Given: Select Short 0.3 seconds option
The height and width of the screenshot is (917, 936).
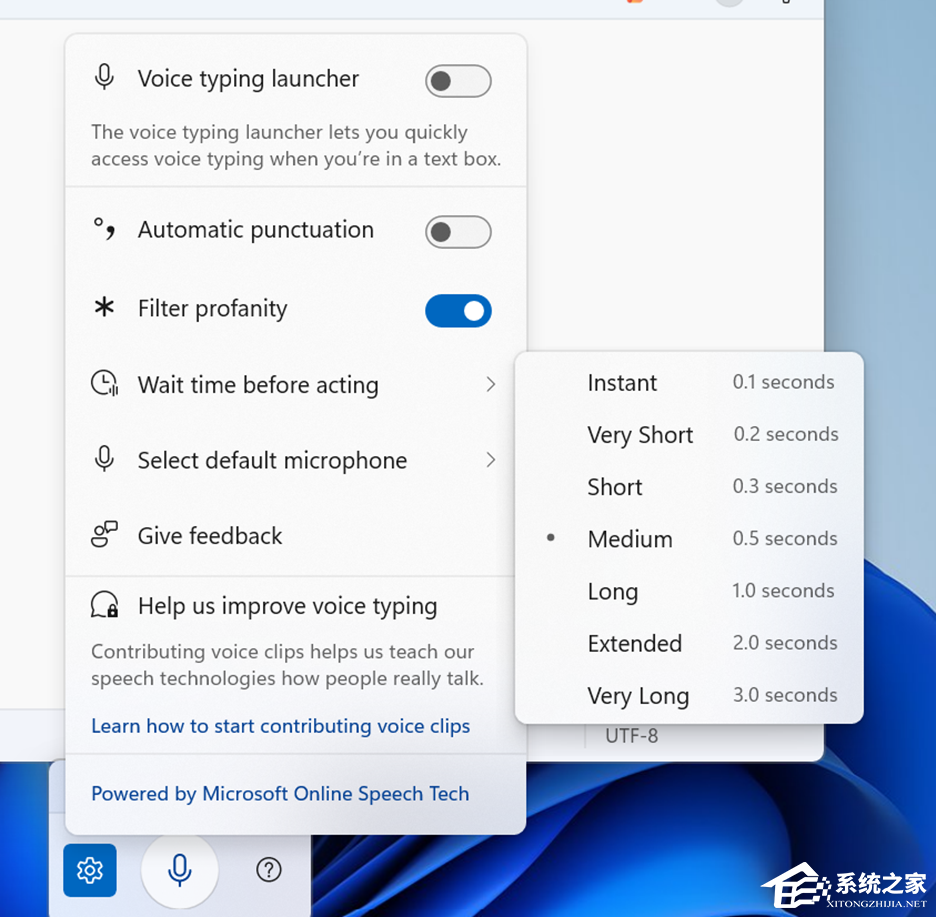Looking at the screenshot, I should click(x=689, y=487).
